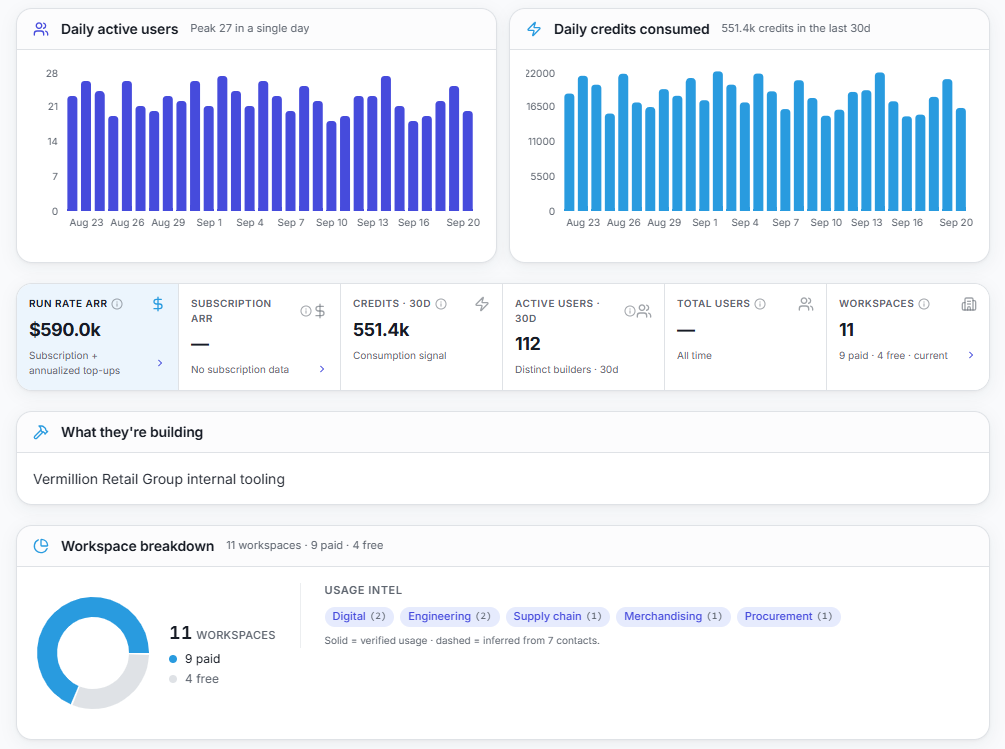Screen dimensions: 1005x749
Task: Click the Aug 23 label in credits consumed chart
Action: [x=583, y=222]
